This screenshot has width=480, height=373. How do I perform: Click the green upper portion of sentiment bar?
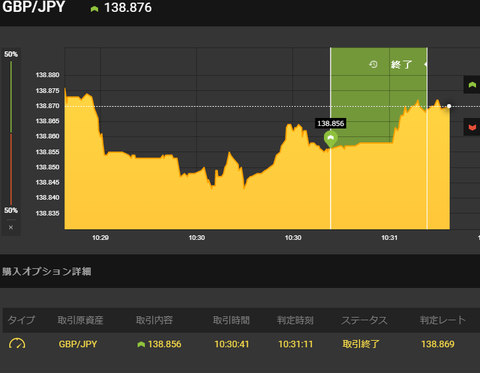click(x=11, y=97)
